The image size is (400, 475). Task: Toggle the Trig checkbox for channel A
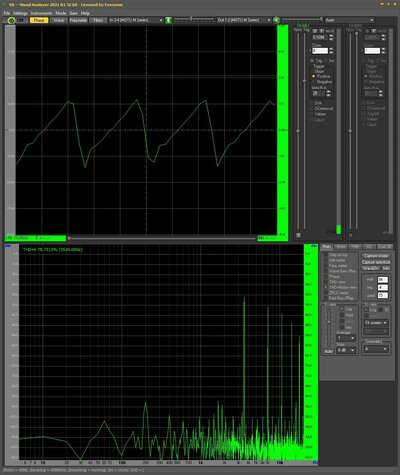pos(312,61)
